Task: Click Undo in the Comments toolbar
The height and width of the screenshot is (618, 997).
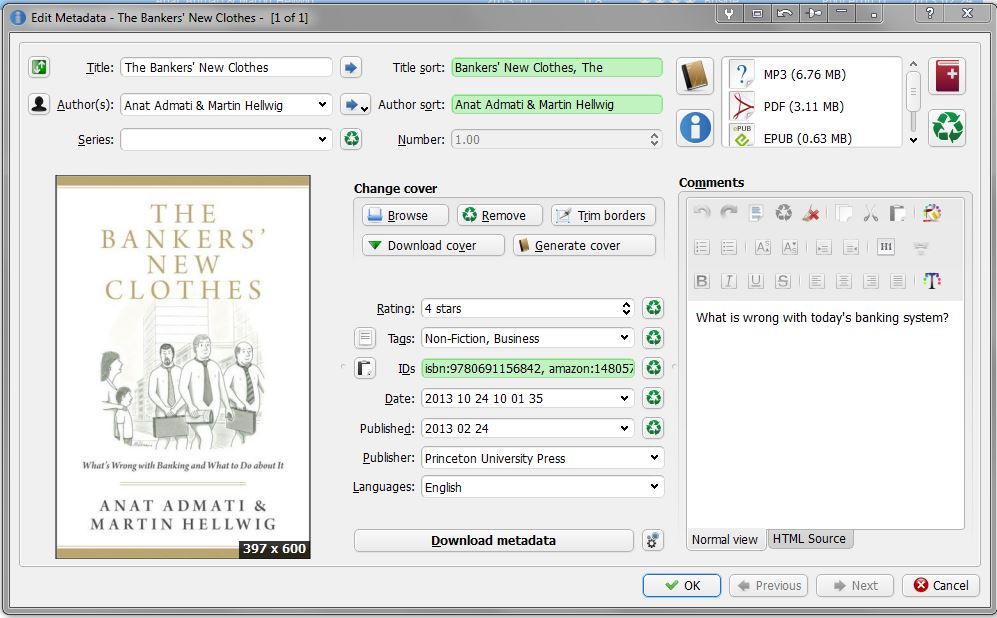Action: coord(702,213)
